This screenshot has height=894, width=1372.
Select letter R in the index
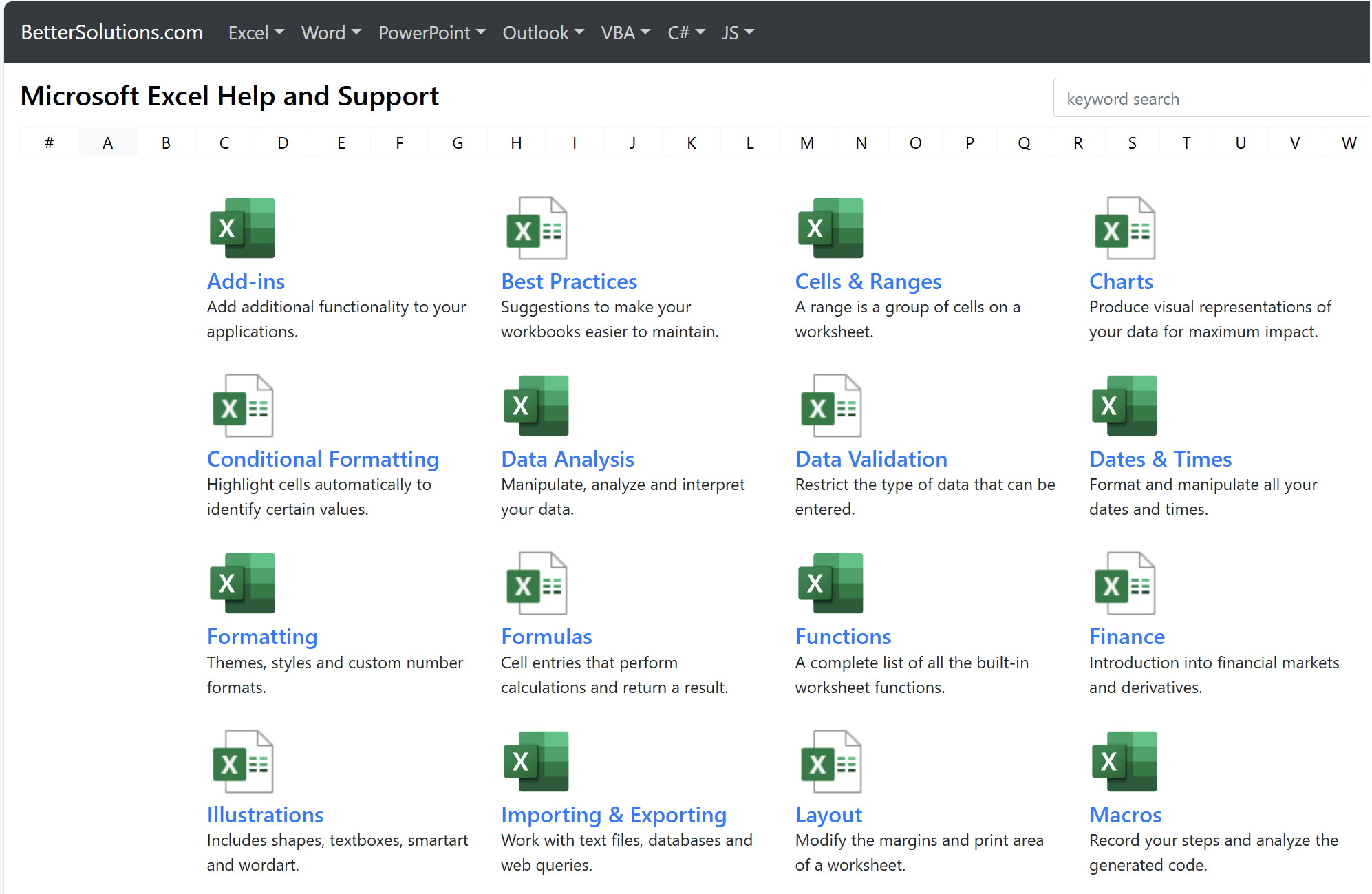pyautogui.click(x=1078, y=142)
